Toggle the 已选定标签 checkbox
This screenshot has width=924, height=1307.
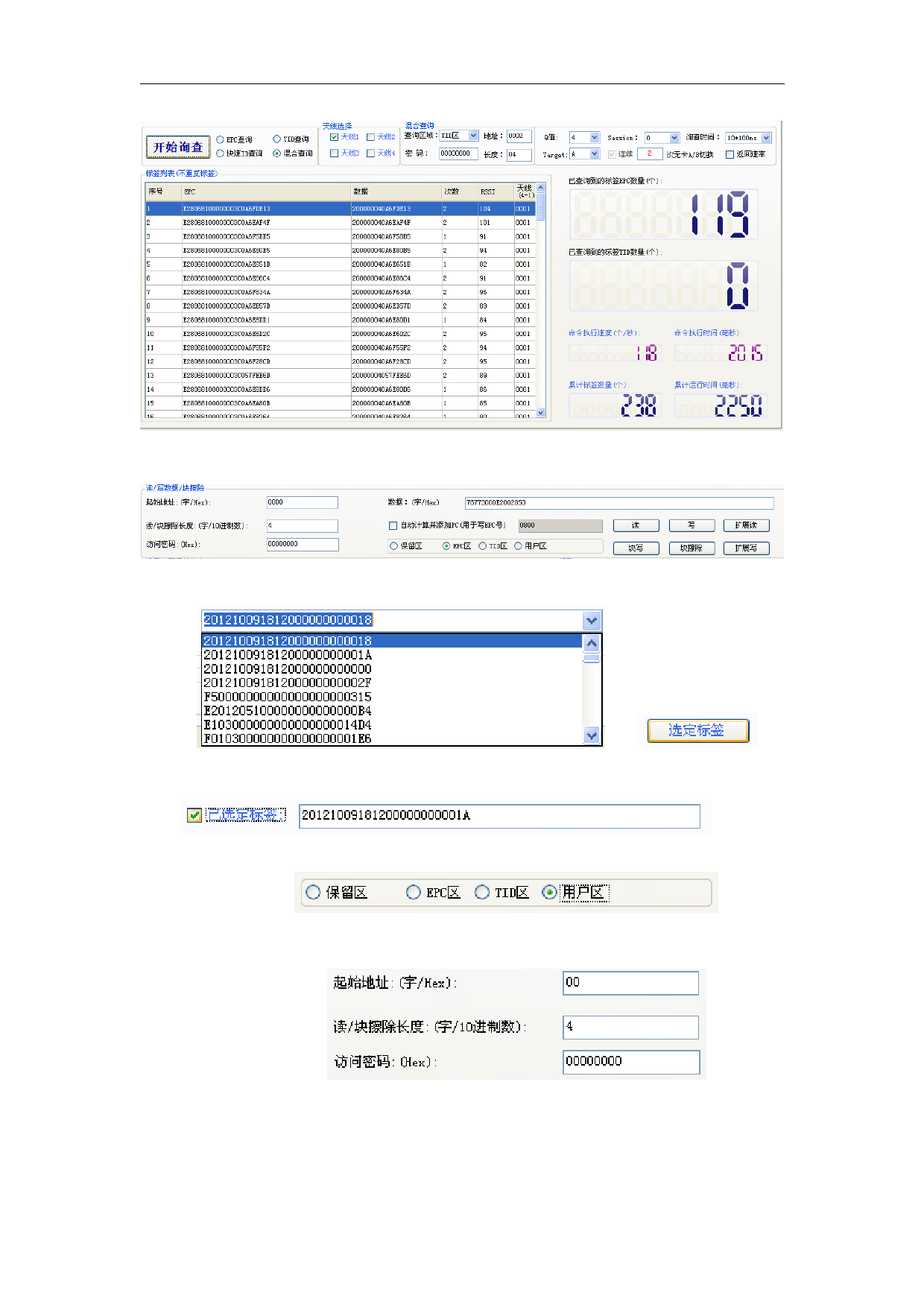tap(194, 815)
